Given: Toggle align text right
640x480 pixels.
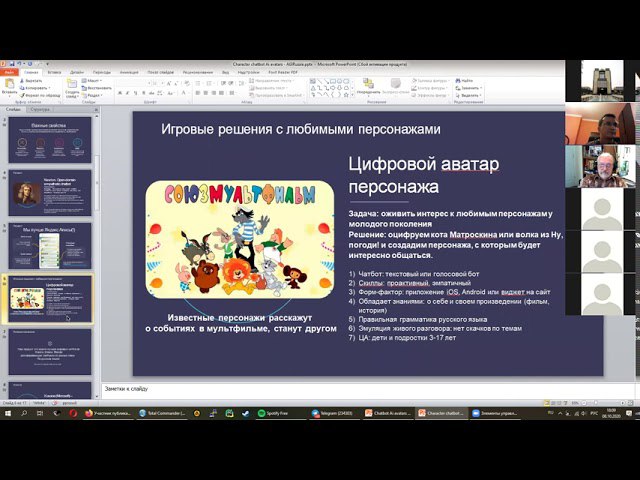Looking at the screenshot, I should pyautogui.click(x=213, y=93).
